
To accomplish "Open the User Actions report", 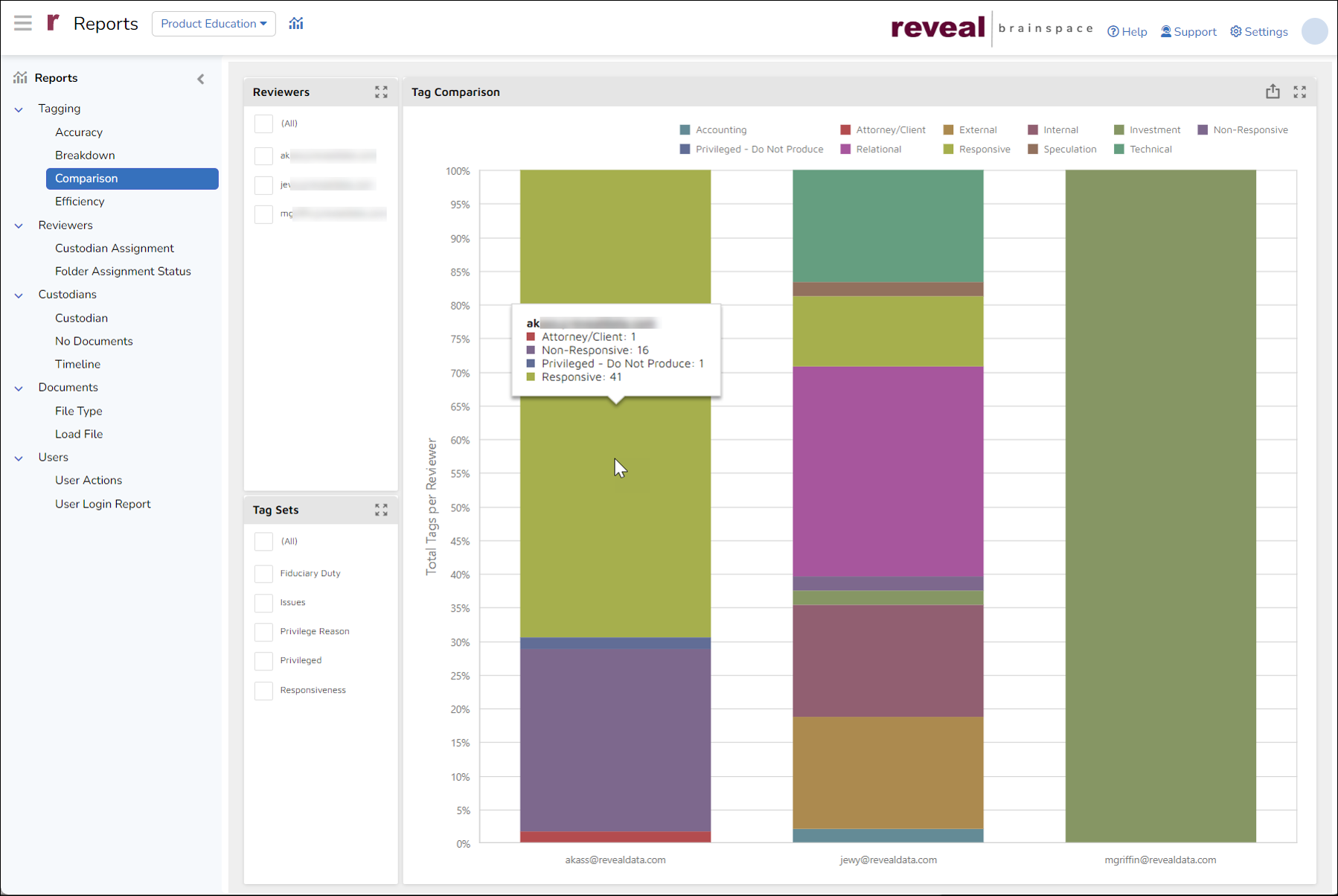I will 89,480.
